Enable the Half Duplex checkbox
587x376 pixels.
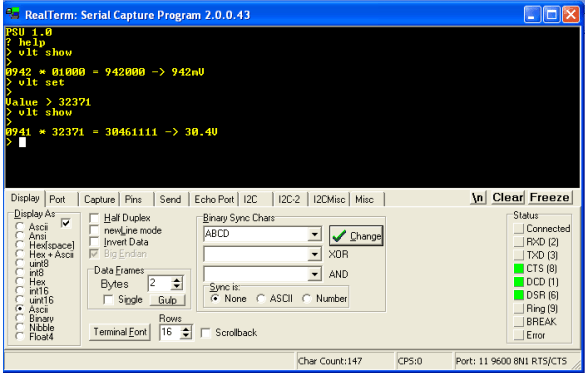pos(94,218)
